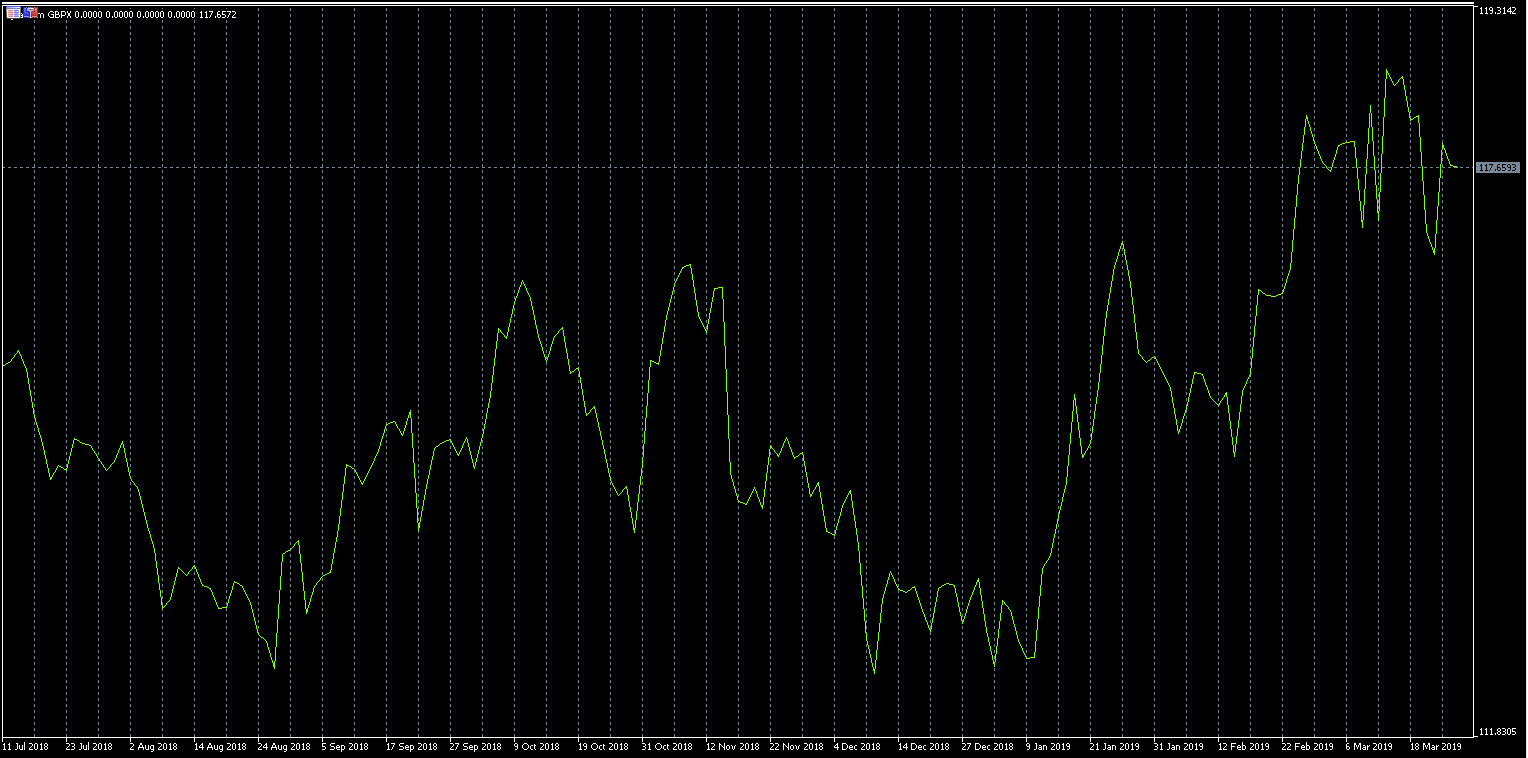Select the 18 Mar 2019 date label
This screenshot has height=758, width=1528.
1436,747
